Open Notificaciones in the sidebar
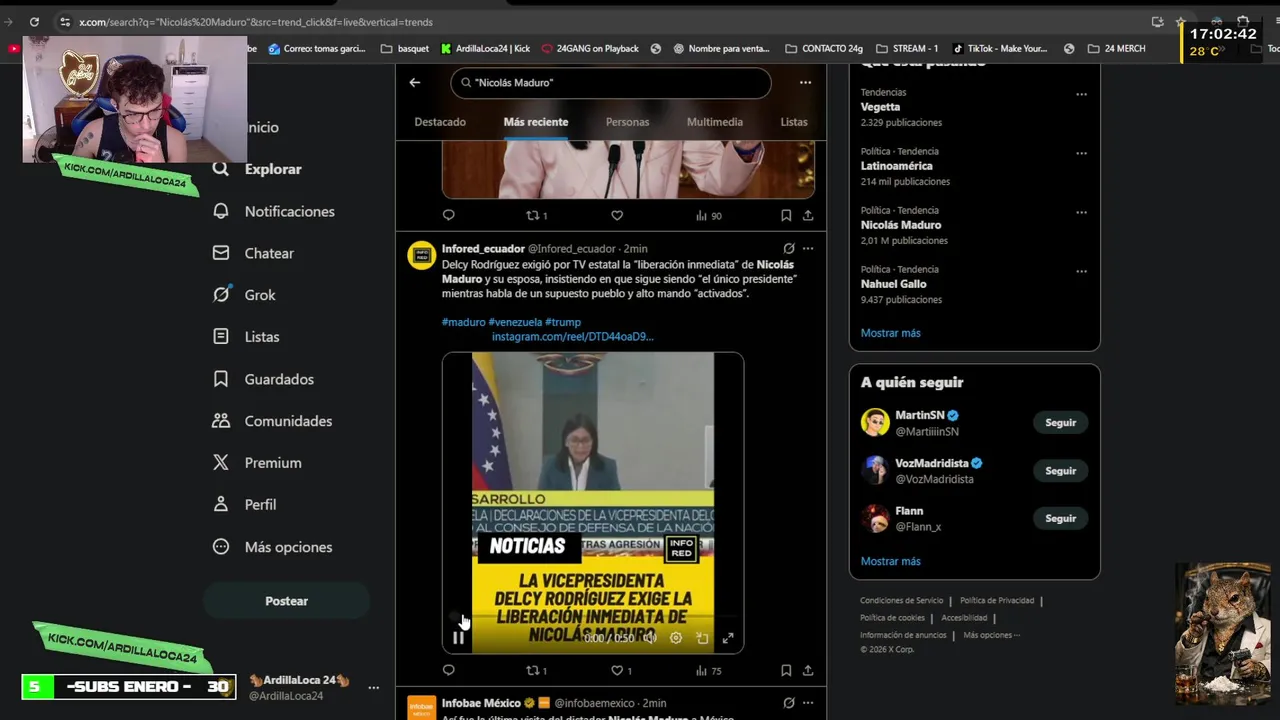The height and width of the screenshot is (720, 1280). [x=274, y=211]
